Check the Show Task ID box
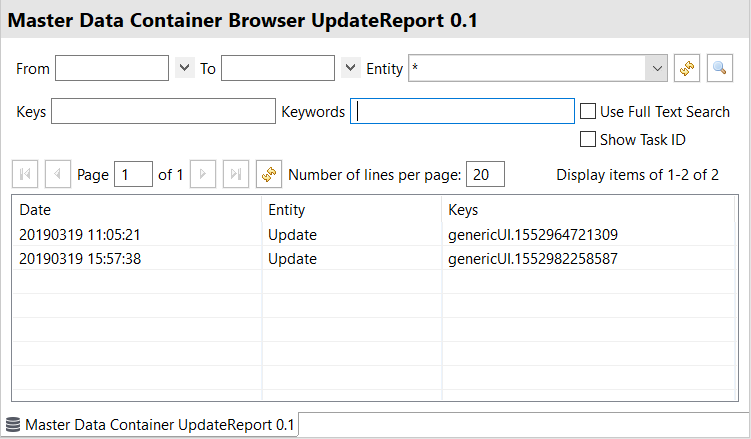 (x=589, y=139)
